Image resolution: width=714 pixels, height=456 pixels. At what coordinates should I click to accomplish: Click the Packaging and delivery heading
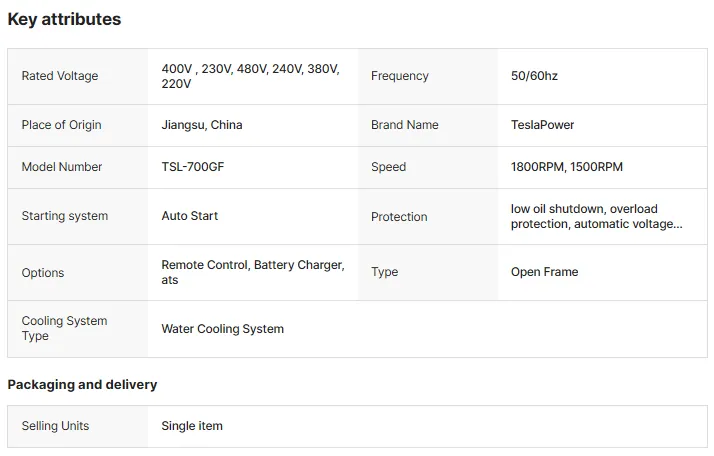click(x=82, y=384)
